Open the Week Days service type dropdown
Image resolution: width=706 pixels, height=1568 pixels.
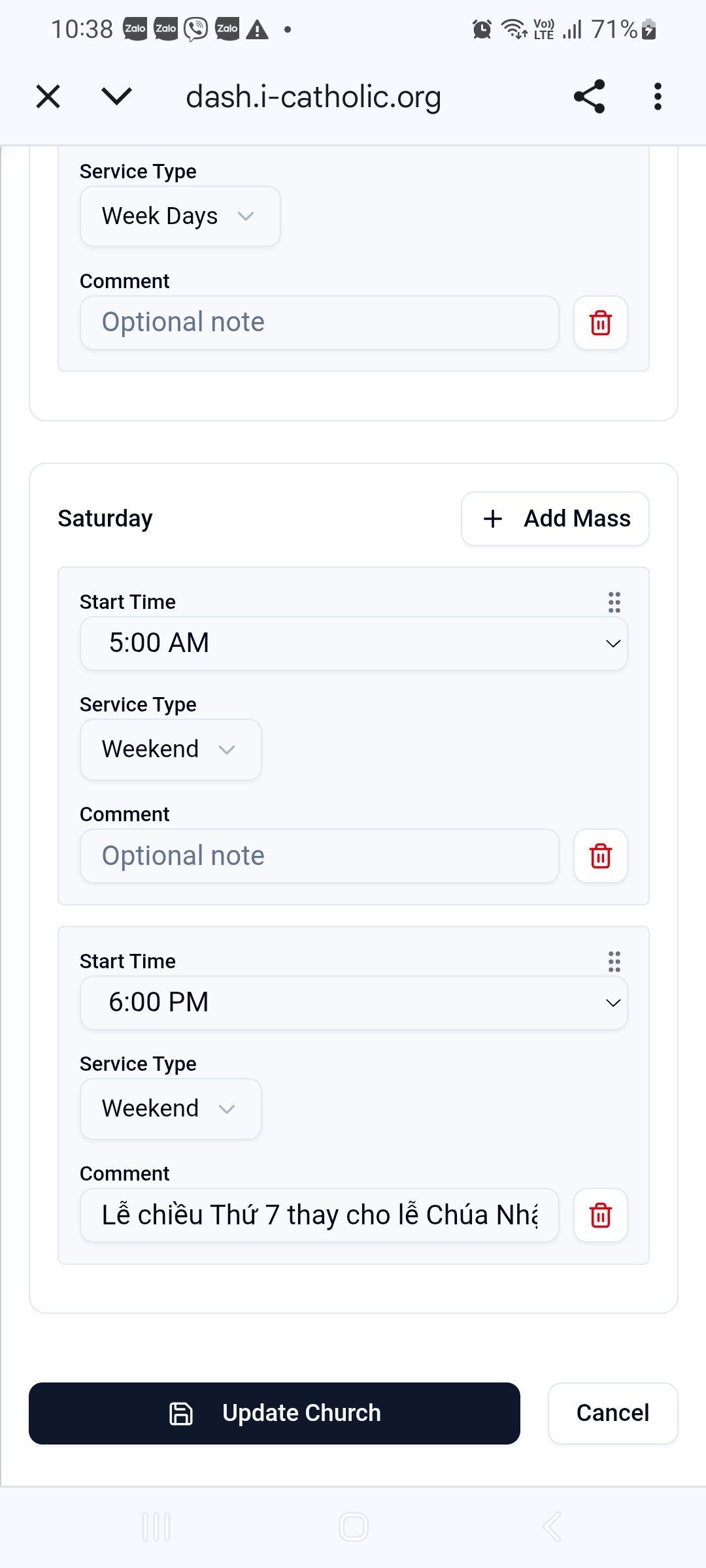pos(180,216)
